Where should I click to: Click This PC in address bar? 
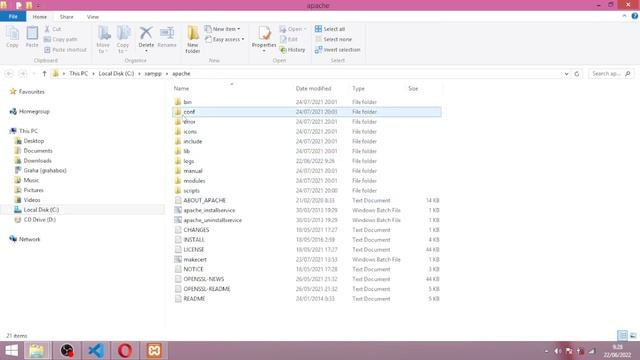78,74
